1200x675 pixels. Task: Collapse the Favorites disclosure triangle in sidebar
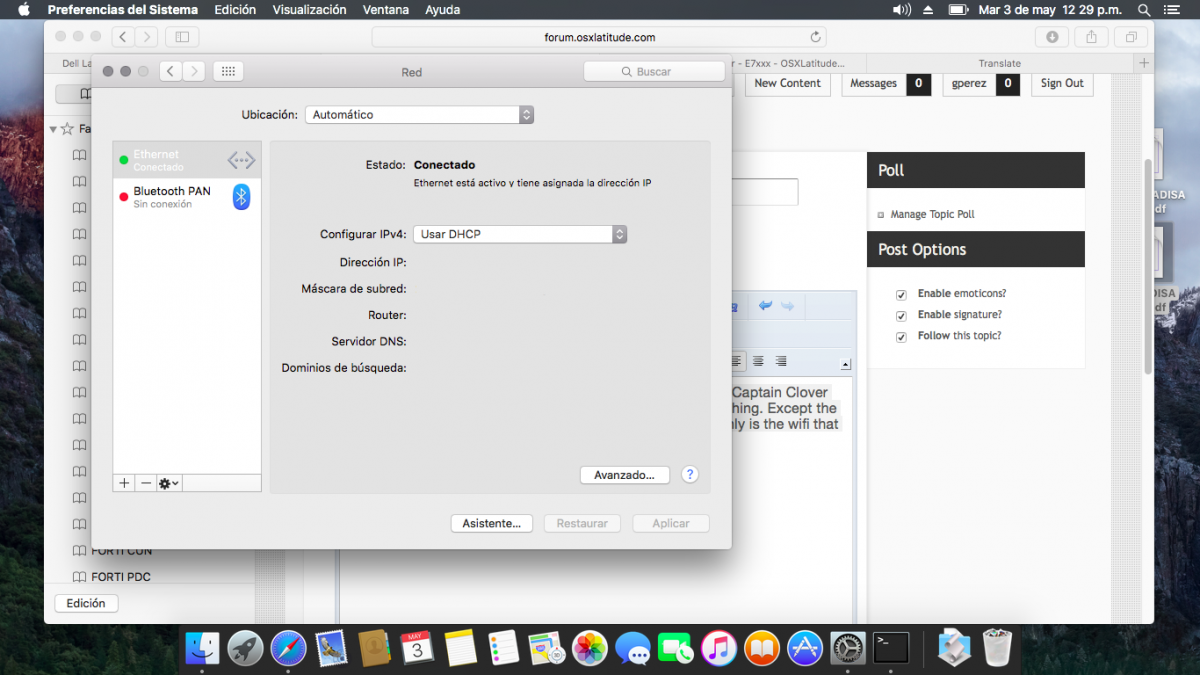click(53, 129)
